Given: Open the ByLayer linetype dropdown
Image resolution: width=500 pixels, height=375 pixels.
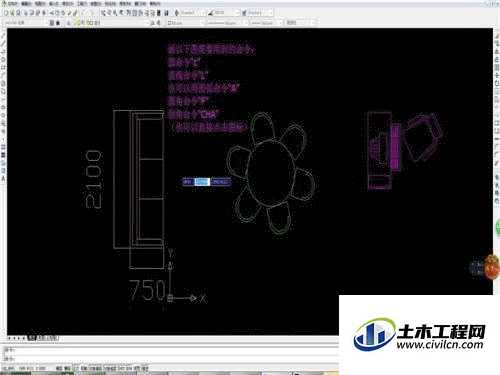Looking at the screenshot, I should click(x=228, y=23).
